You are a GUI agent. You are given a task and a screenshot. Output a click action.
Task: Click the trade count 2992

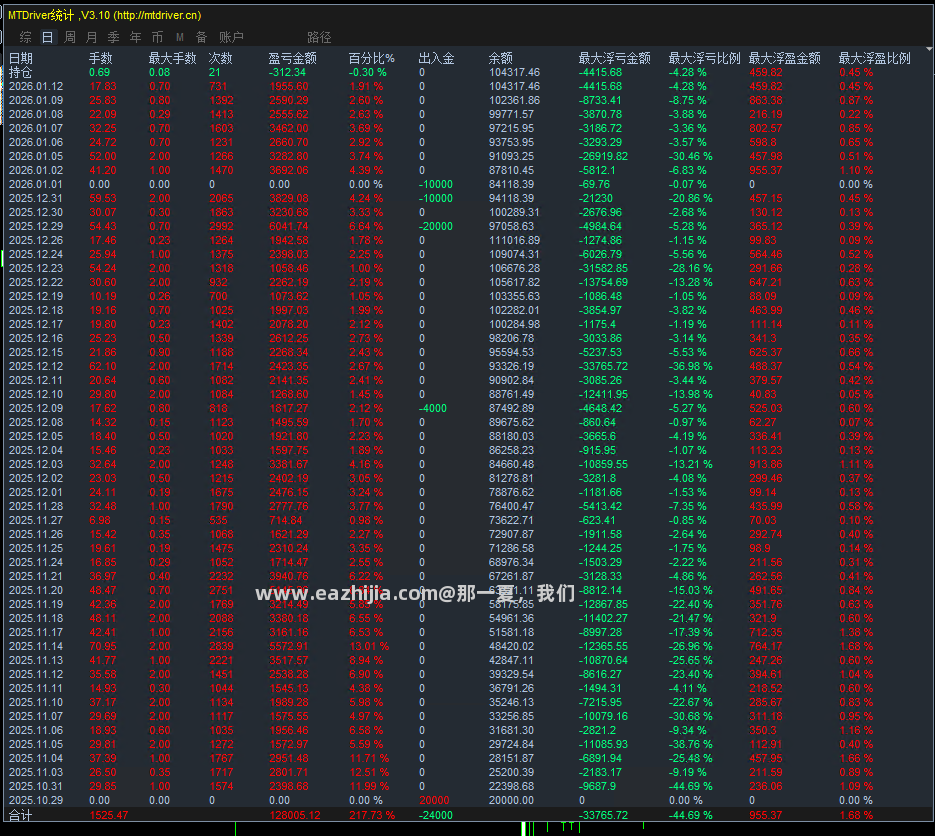click(x=221, y=226)
